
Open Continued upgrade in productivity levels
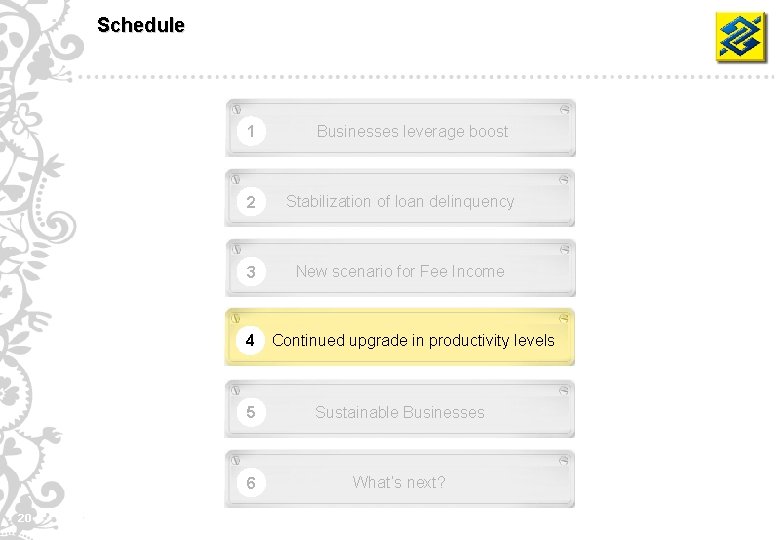pos(413,340)
